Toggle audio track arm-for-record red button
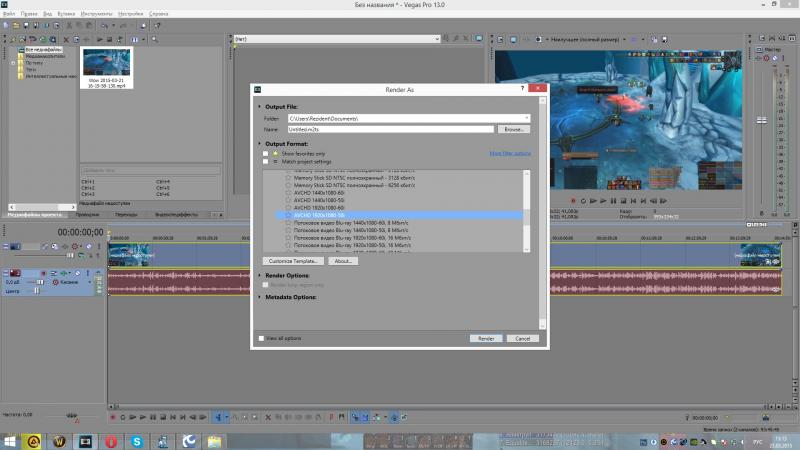Image resolution: width=800 pixels, height=450 pixels. tap(43, 273)
